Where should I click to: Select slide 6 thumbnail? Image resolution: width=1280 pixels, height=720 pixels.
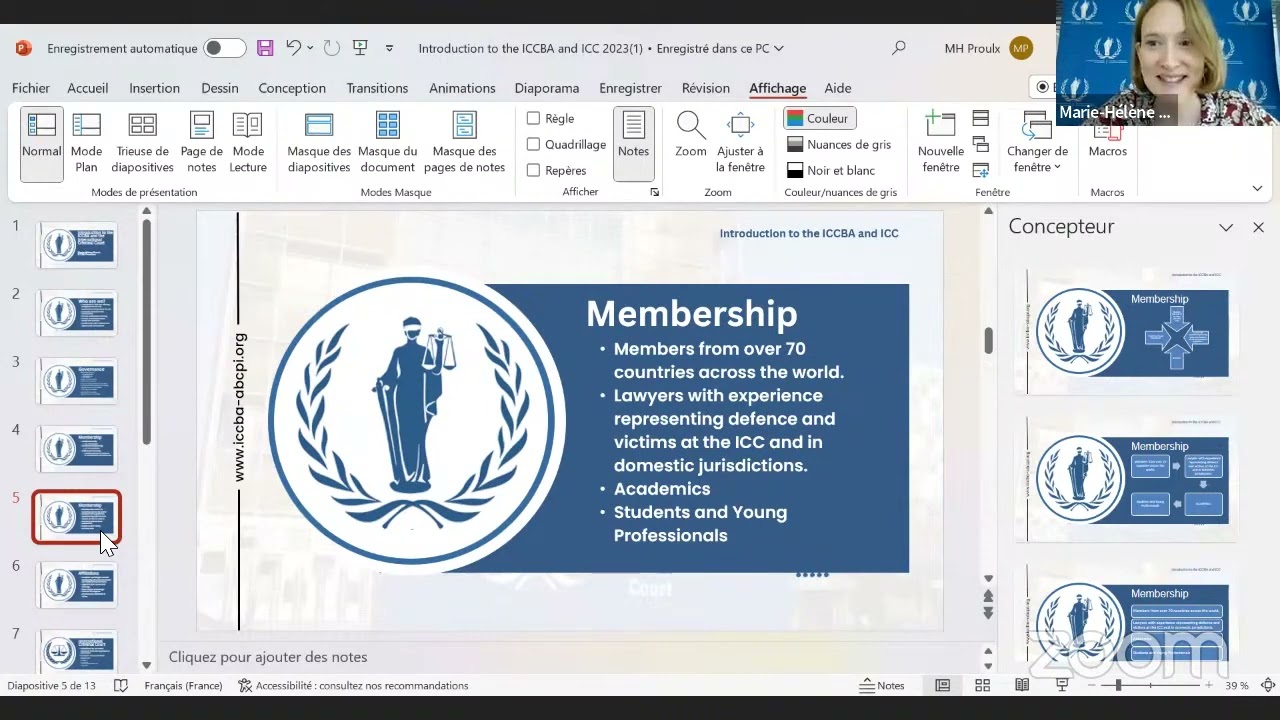coord(77,585)
